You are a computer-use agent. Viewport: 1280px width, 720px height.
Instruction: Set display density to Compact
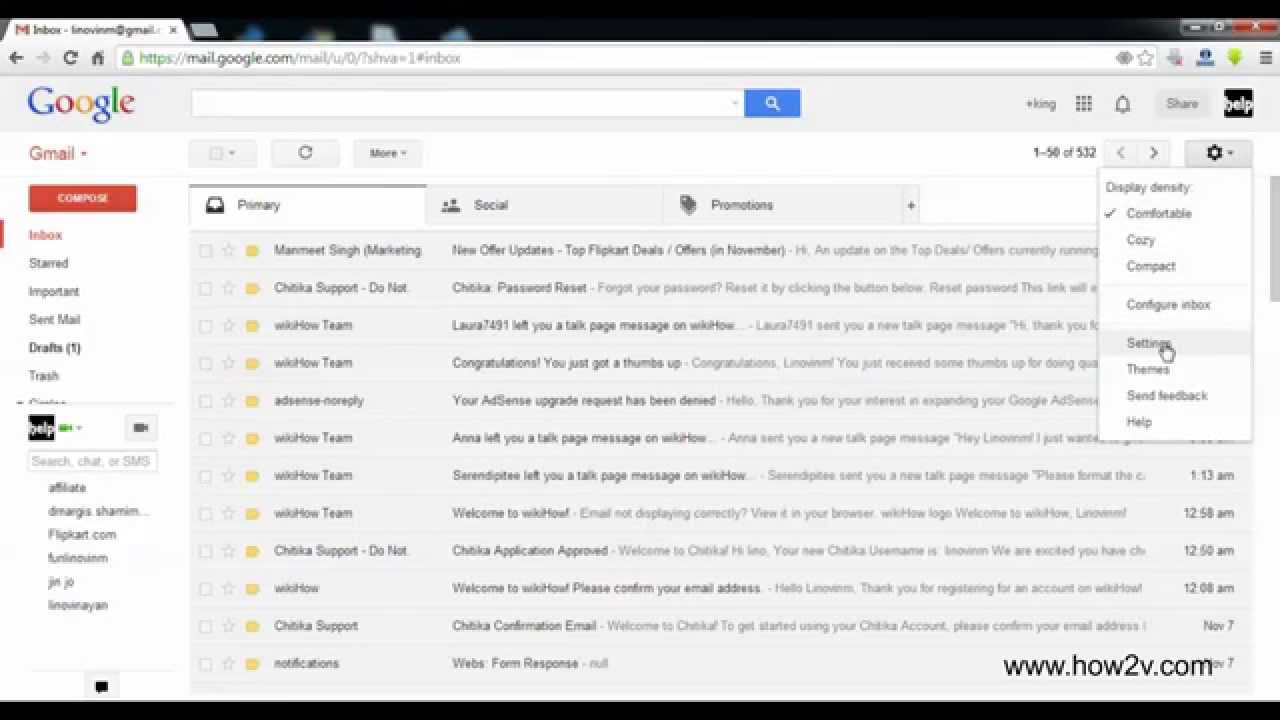pos(1174,266)
